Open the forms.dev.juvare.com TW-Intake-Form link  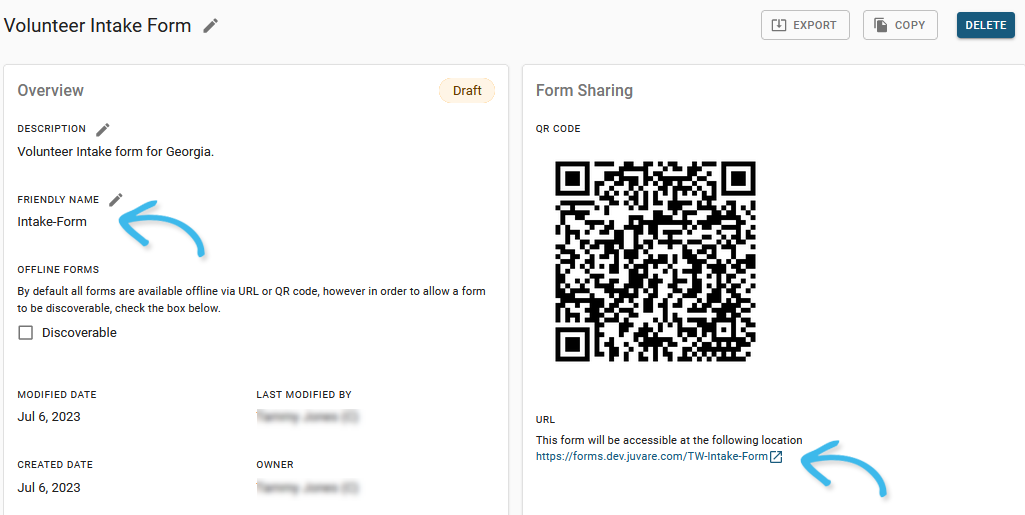(651, 457)
